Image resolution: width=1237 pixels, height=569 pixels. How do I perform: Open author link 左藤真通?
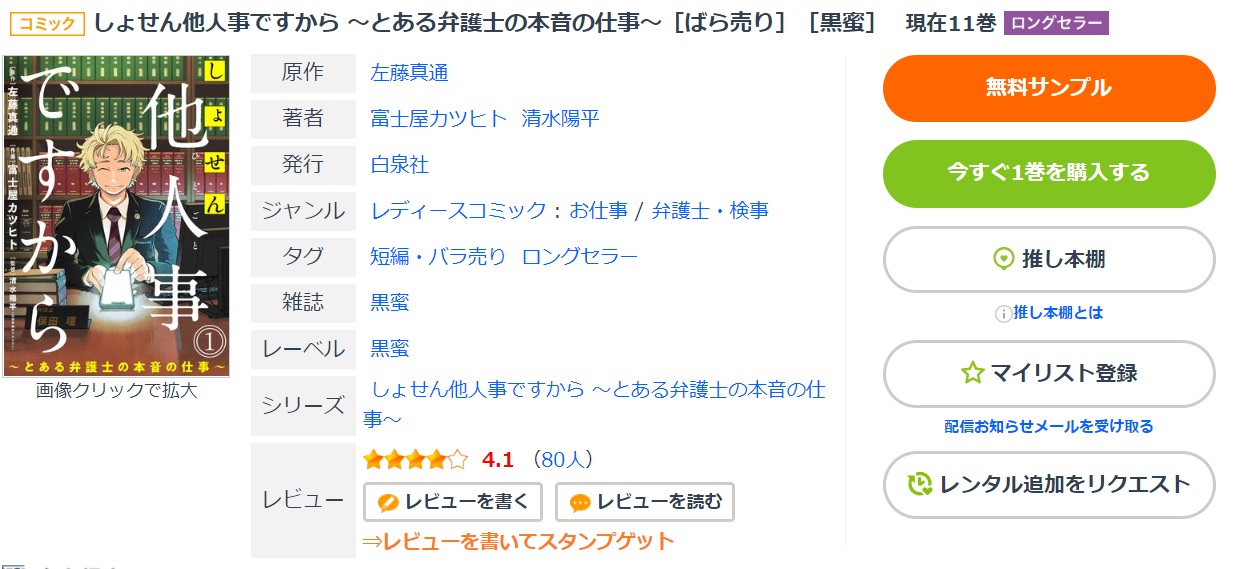click(409, 73)
